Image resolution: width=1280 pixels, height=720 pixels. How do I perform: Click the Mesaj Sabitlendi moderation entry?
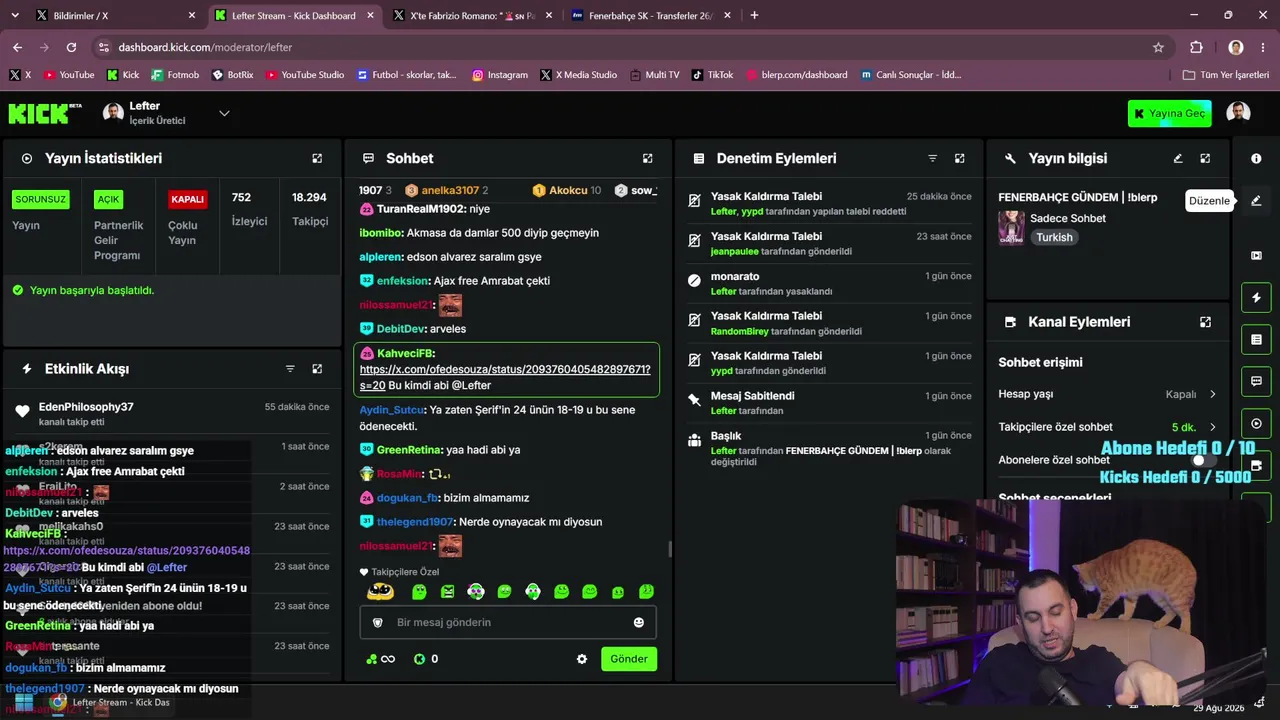(x=829, y=403)
